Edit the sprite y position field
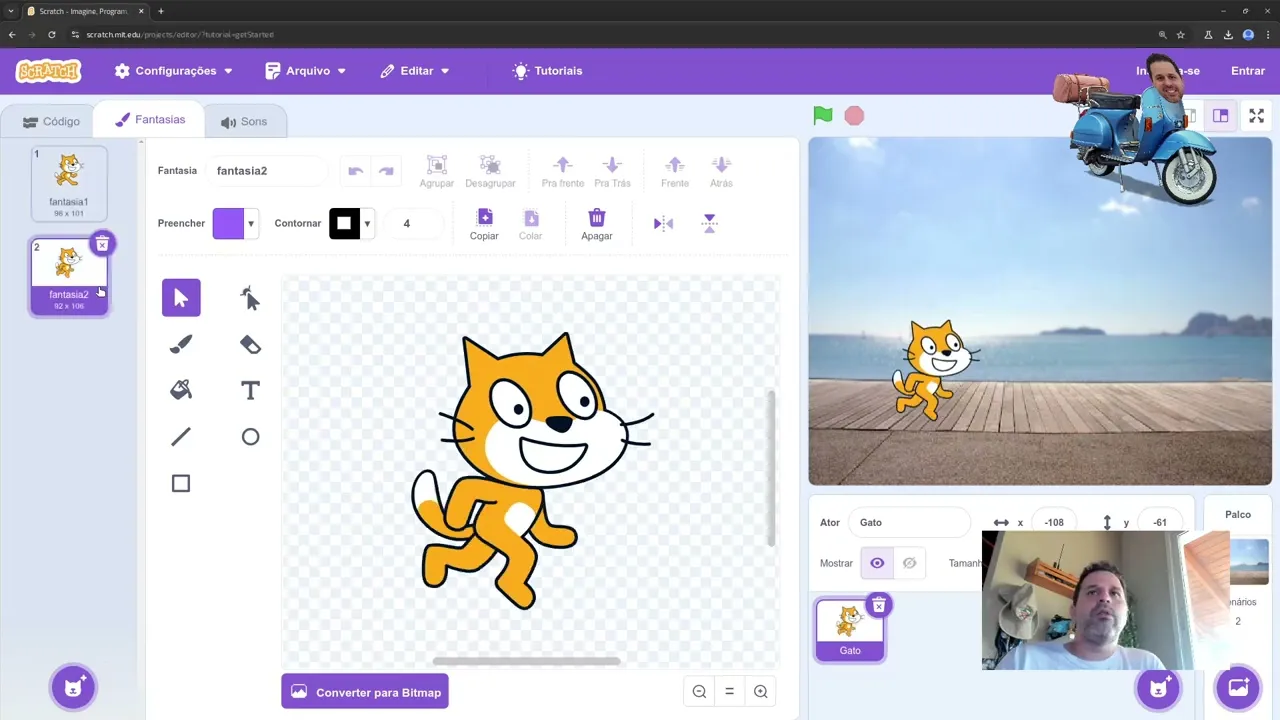This screenshot has height=720, width=1280. click(1160, 522)
